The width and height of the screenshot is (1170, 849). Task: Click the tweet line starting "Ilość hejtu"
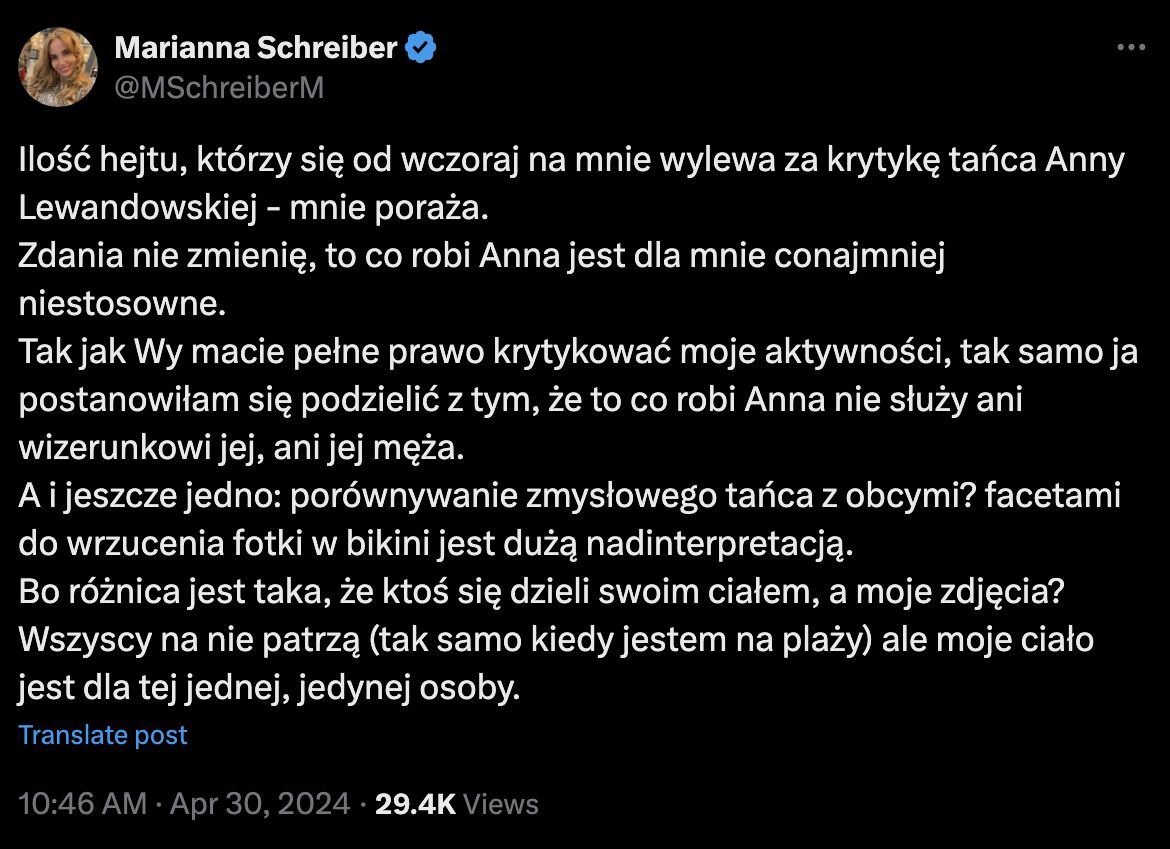click(571, 161)
